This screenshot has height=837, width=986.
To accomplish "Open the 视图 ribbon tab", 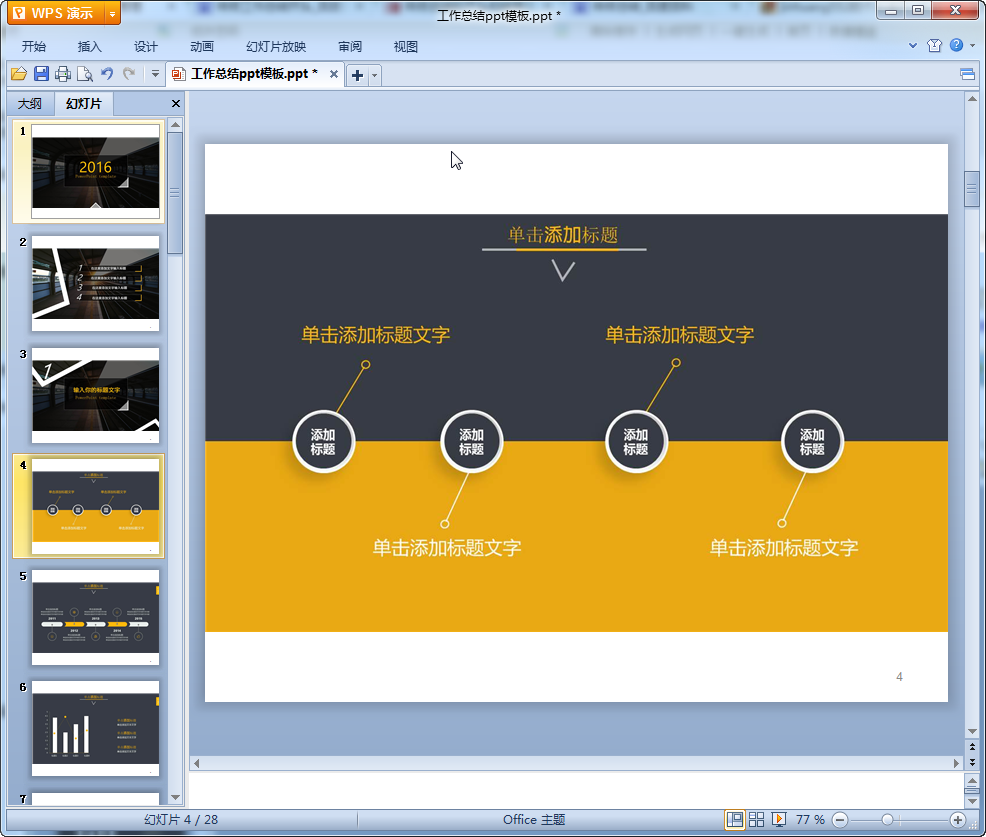I will click(x=406, y=47).
